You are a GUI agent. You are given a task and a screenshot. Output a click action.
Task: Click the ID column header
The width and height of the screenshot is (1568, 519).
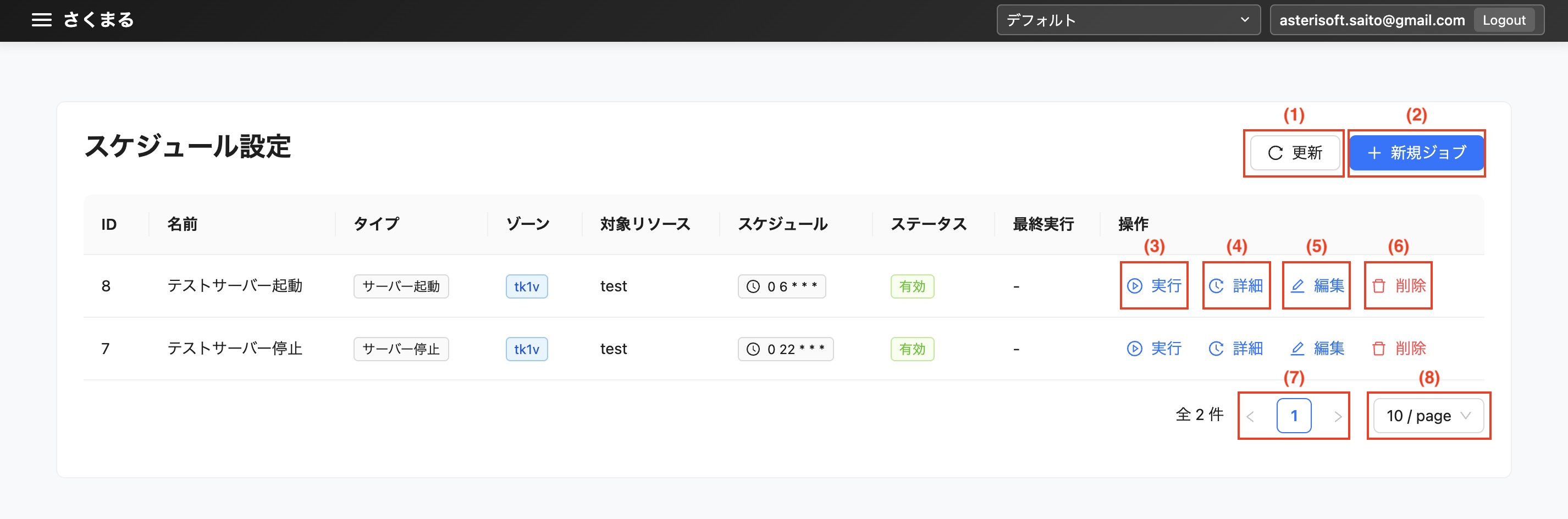click(109, 224)
